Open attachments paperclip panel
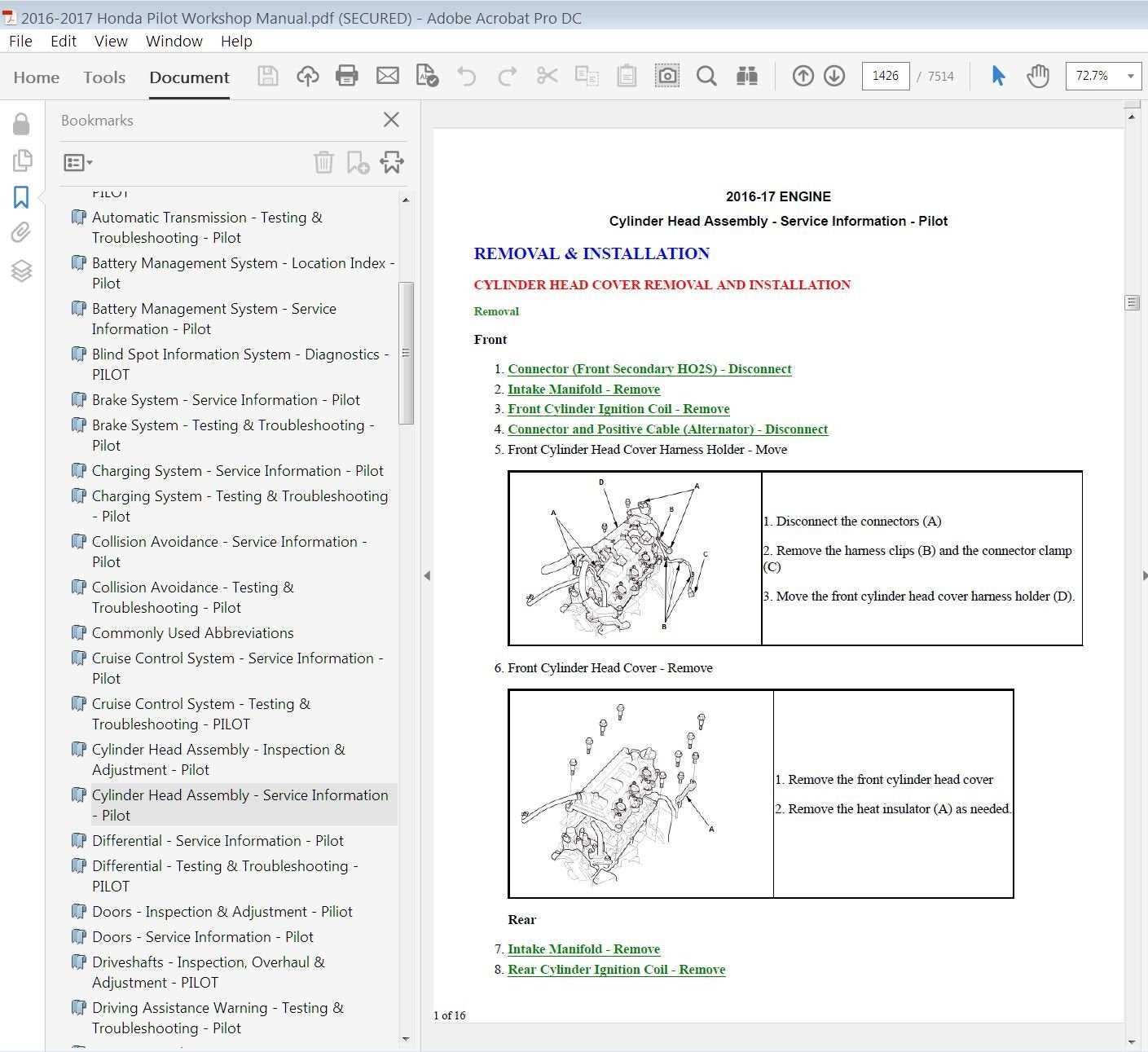Image resolution: width=1148 pixels, height=1052 pixels. [x=21, y=233]
